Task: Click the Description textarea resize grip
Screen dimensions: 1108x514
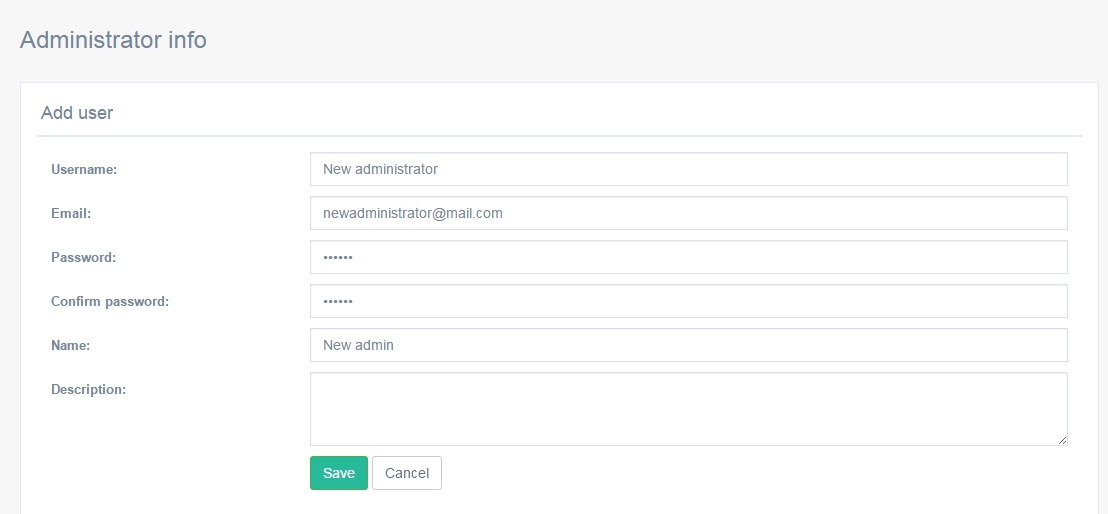Action: [1062, 440]
